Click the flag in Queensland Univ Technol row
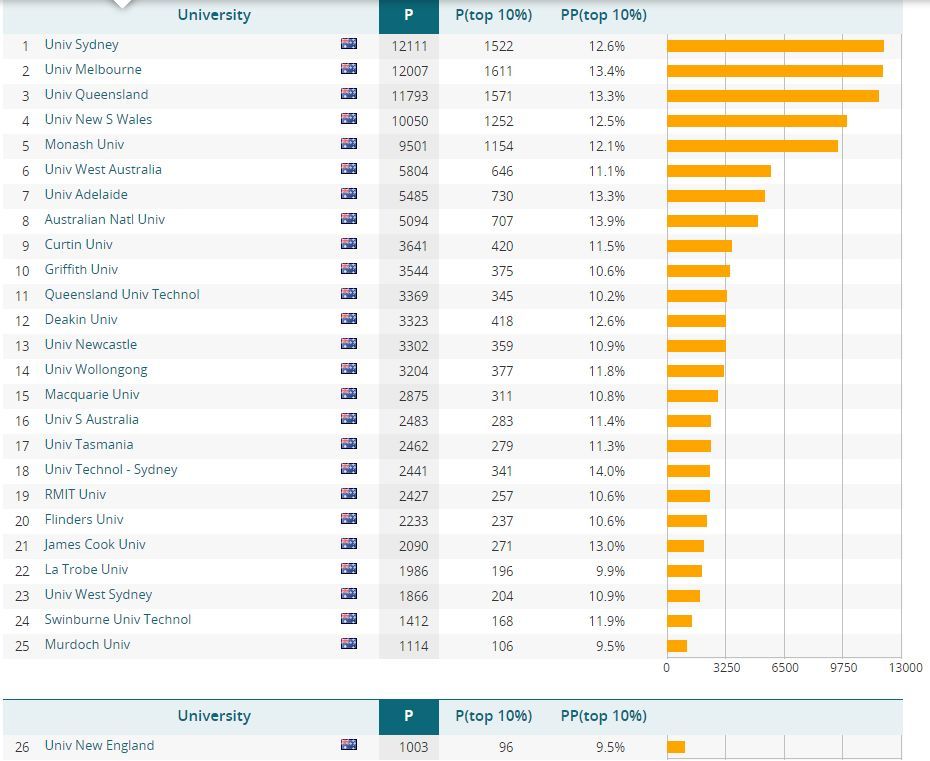Image resolution: width=930 pixels, height=761 pixels. click(349, 293)
